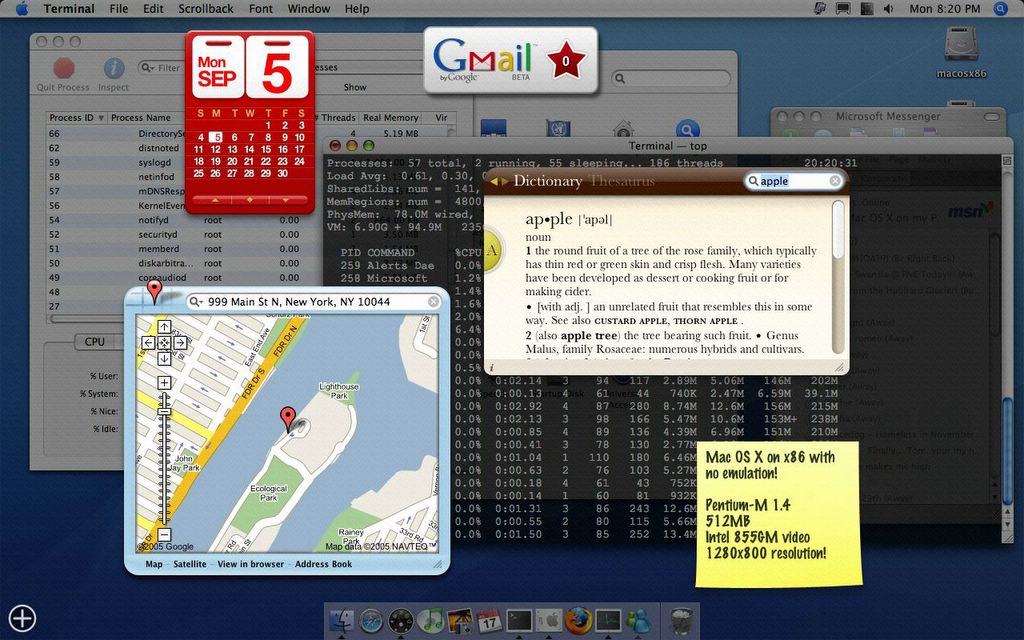Pan the map down with arrow button
The width and height of the screenshot is (1024, 640).
(x=164, y=358)
